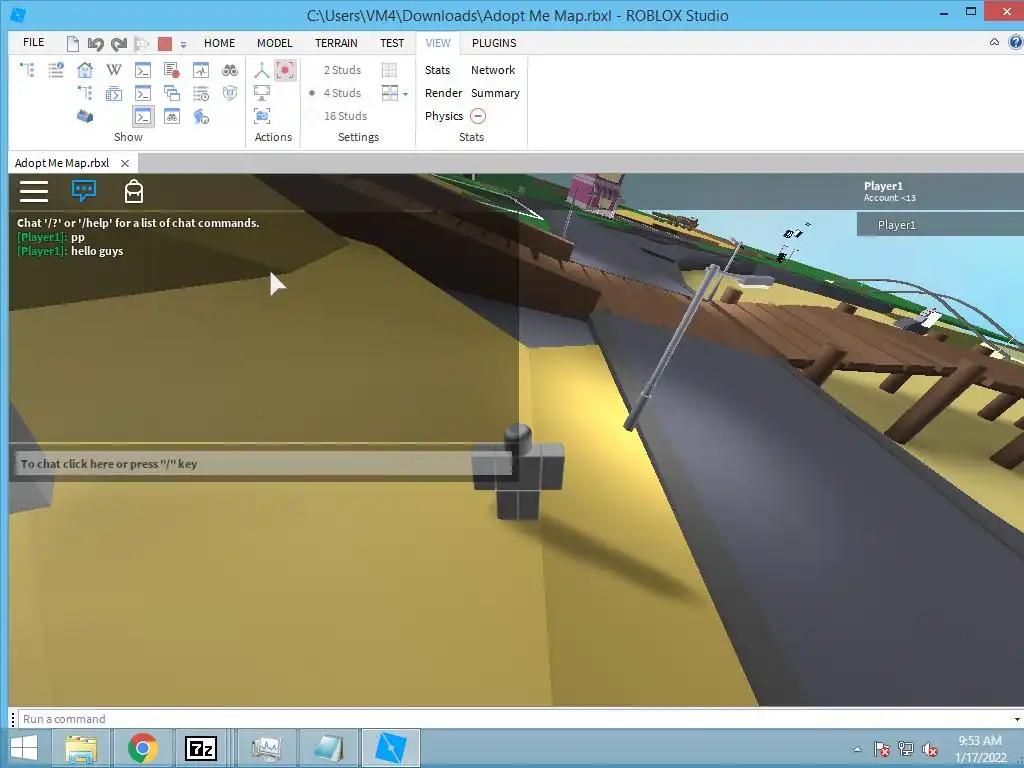Viewport: 1024px width, 768px height.
Task: Select the Adopt Me Map.rbxl document tab
Action: tap(72, 163)
